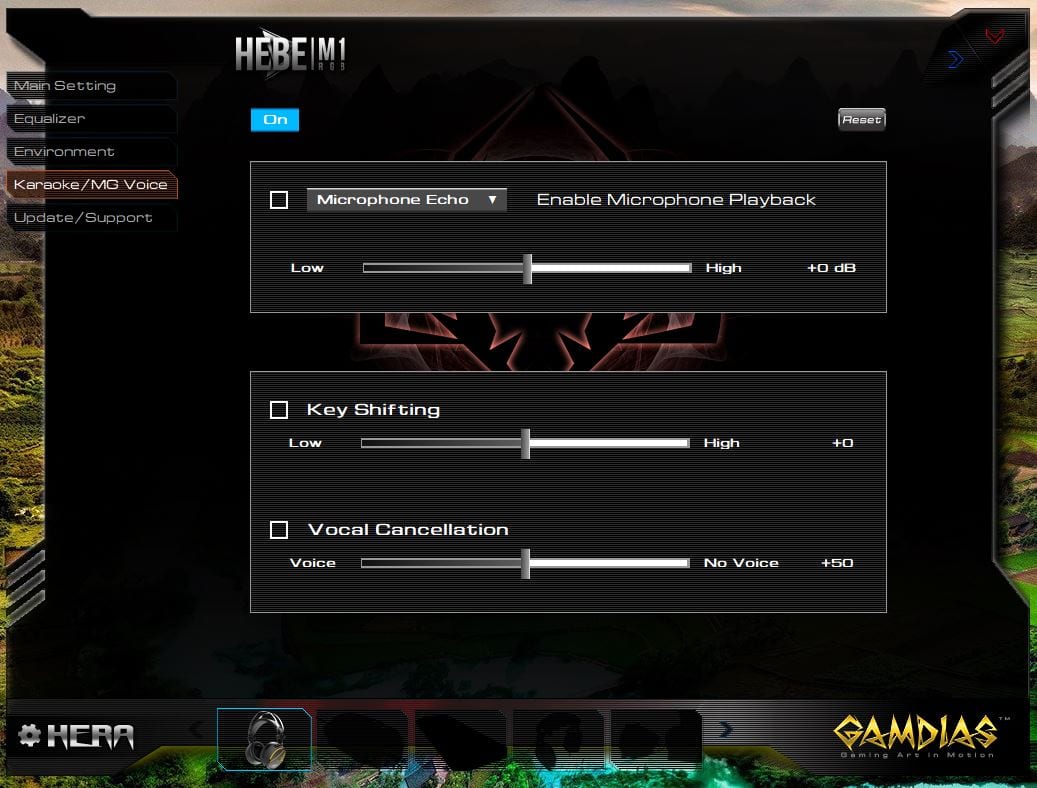Screen dimensions: 1037x788
Task: Toggle the blue On button
Action: tap(275, 120)
